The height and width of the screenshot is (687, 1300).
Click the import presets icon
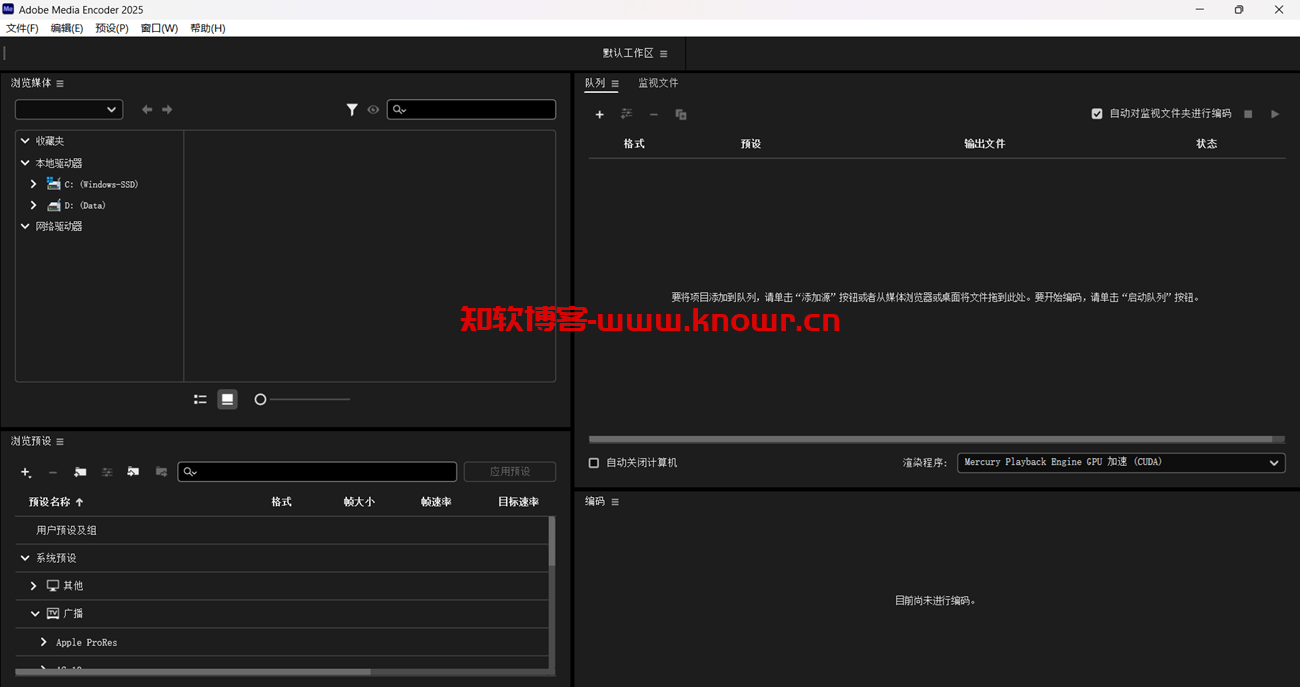click(133, 472)
